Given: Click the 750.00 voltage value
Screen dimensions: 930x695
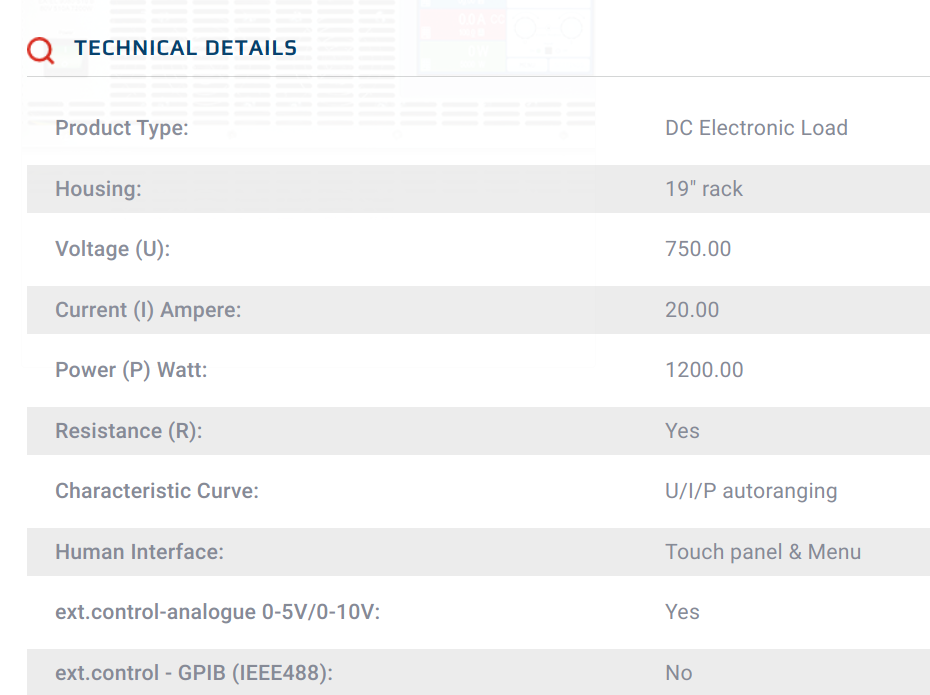Looking at the screenshot, I should [698, 249].
